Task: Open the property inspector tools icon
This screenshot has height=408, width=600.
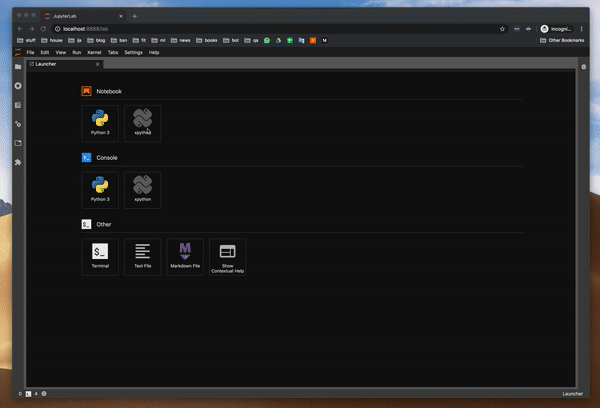Action: click(18, 124)
